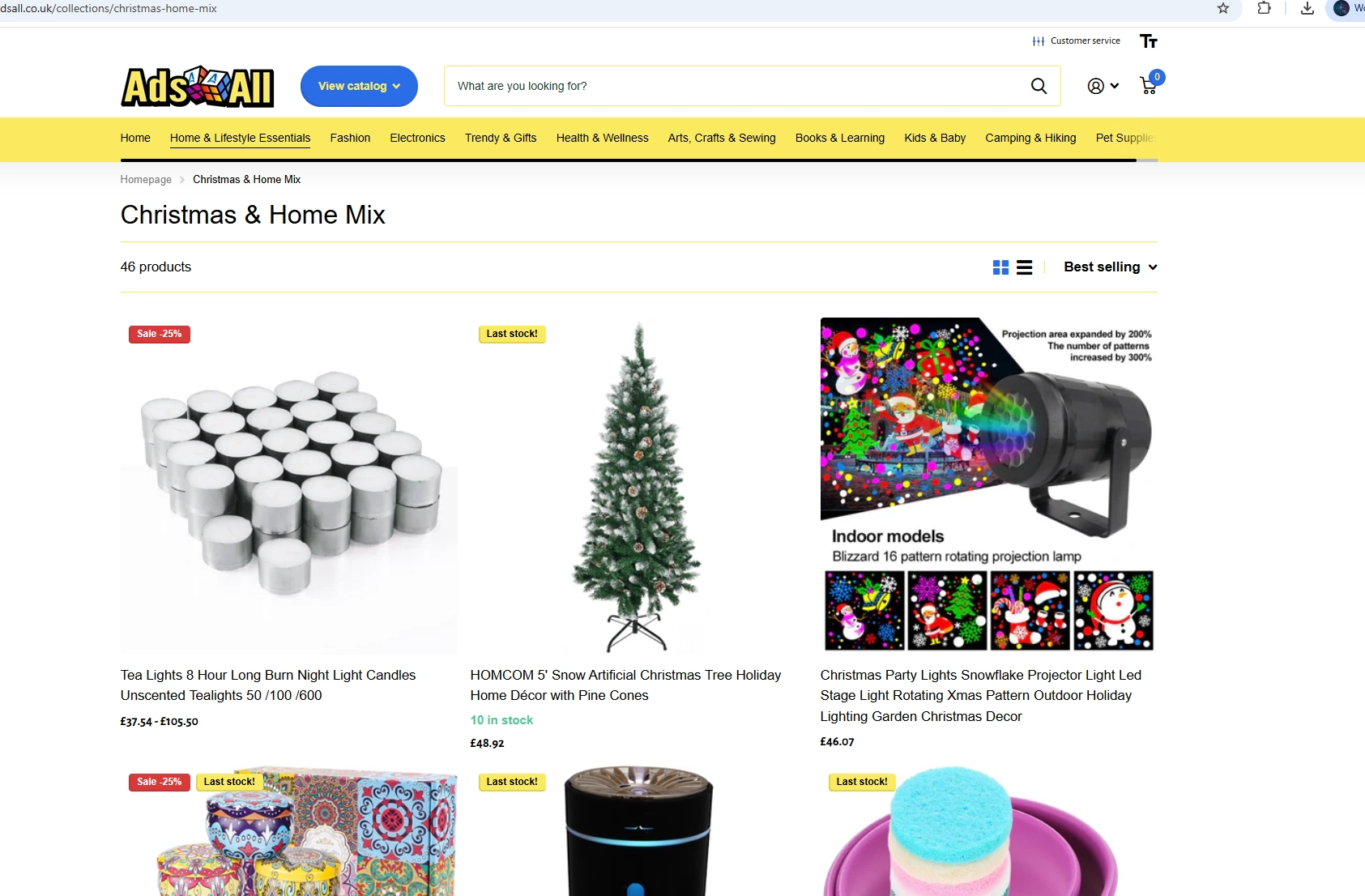Screen dimensions: 1365x896
Task: Select Health & Wellness in navigation
Action: coord(602,138)
